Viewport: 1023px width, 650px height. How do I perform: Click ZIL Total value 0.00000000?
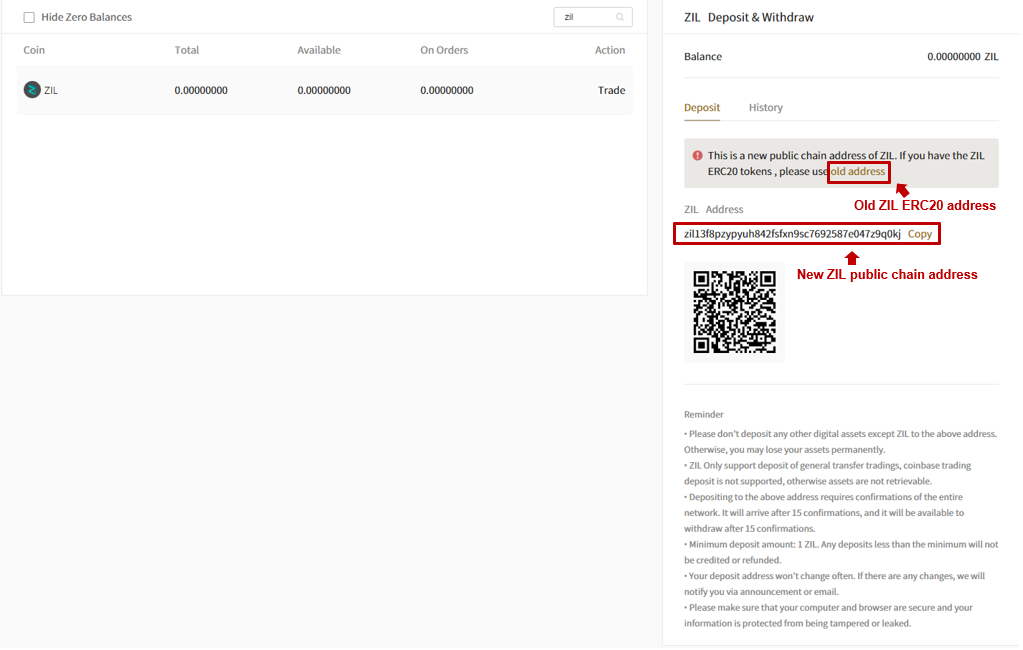click(x=201, y=91)
